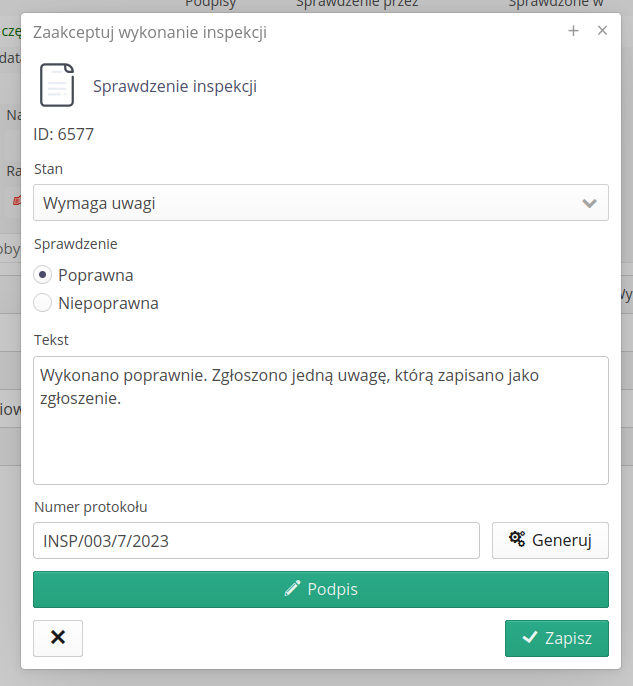Click the "Sprawdzenie inspekcji" heading text
The width and height of the screenshot is (633, 686).
tap(175, 86)
